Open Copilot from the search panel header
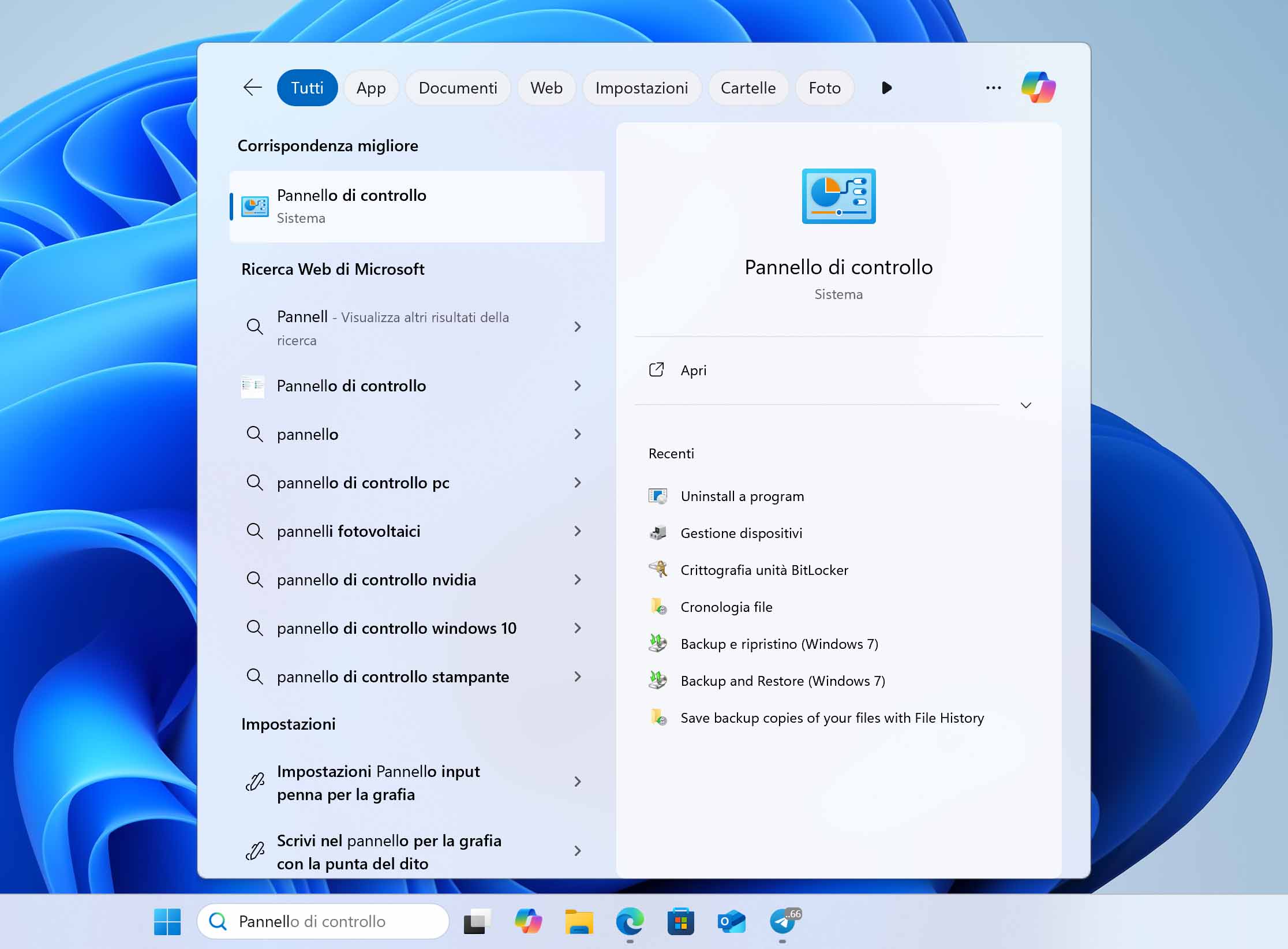This screenshot has width=1288, height=949. (x=1038, y=88)
